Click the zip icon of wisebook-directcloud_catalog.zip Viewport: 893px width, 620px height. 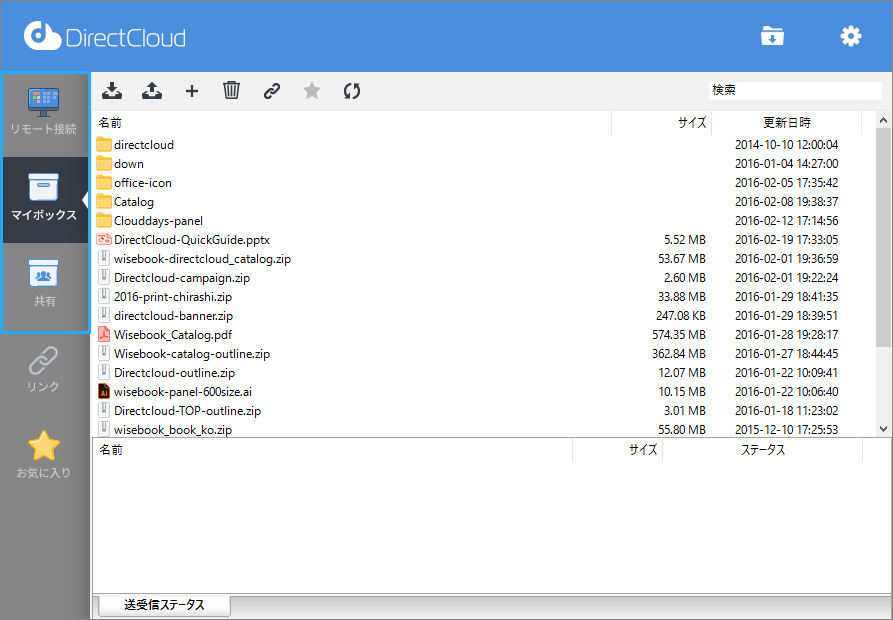point(104,258)
